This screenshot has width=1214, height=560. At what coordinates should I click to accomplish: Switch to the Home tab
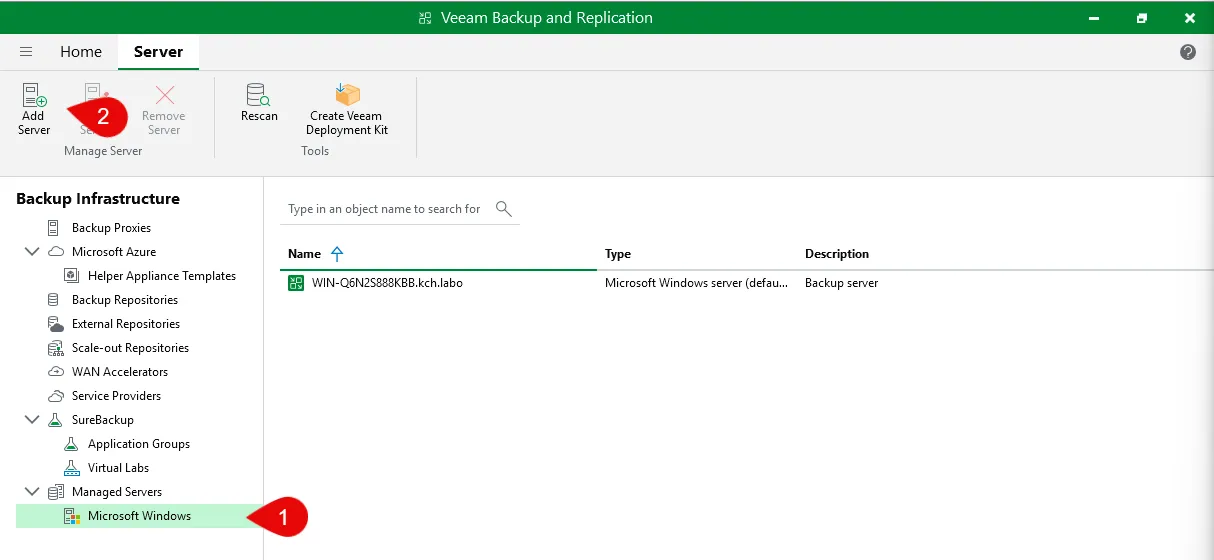click(81, 52)
